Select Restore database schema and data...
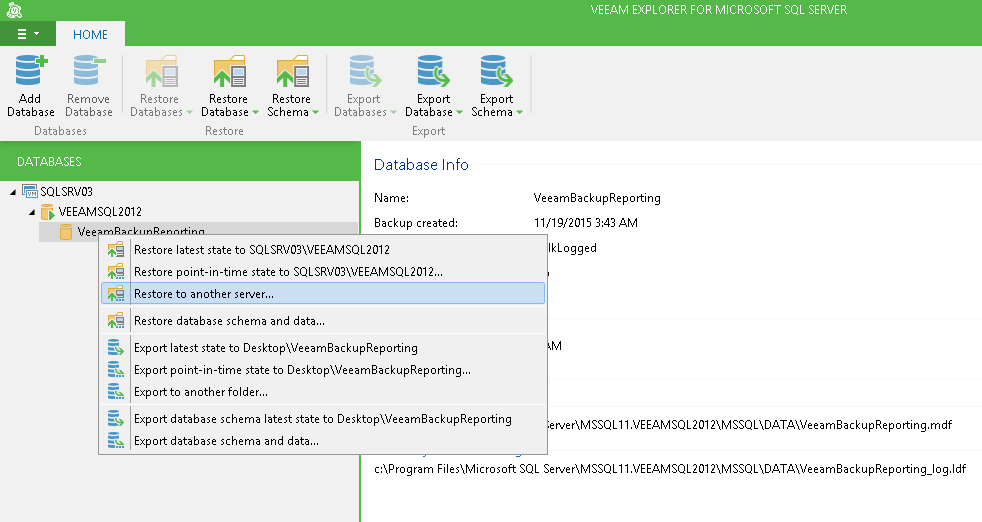Viewport: 982px width, 522px height. [323, 320]
